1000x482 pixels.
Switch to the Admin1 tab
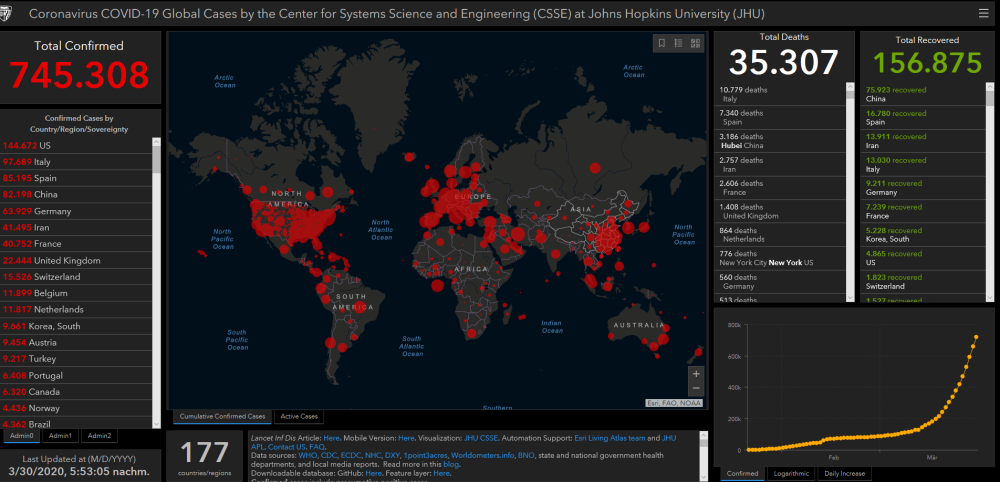tap(61, 435)
